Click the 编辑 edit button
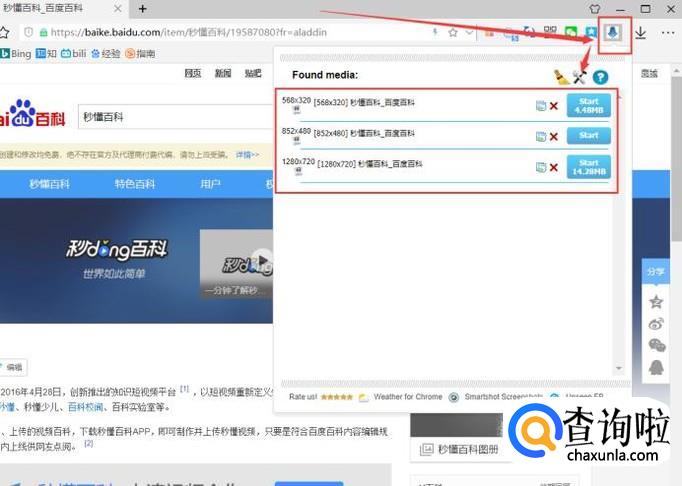 (13, 367)
